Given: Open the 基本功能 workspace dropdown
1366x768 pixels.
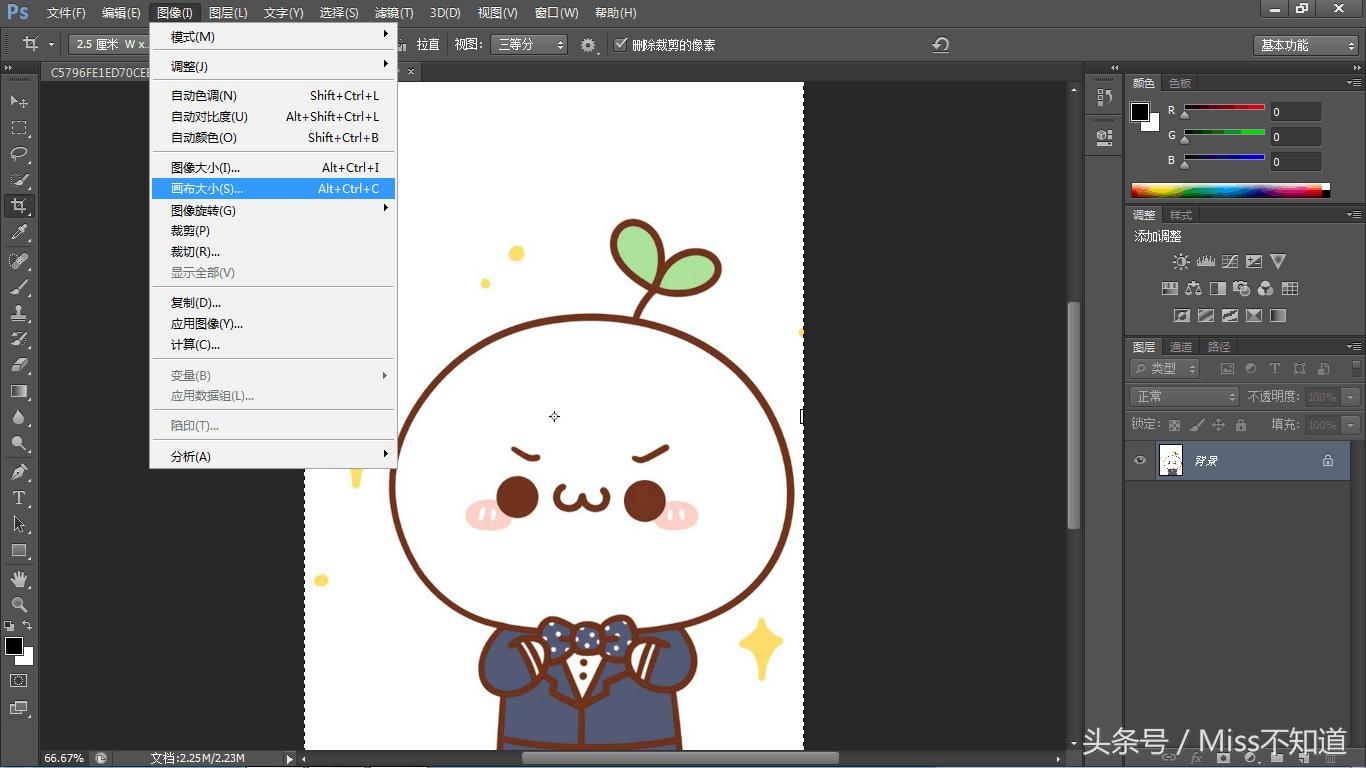Looking at the screenshot, I should 1305,45.
